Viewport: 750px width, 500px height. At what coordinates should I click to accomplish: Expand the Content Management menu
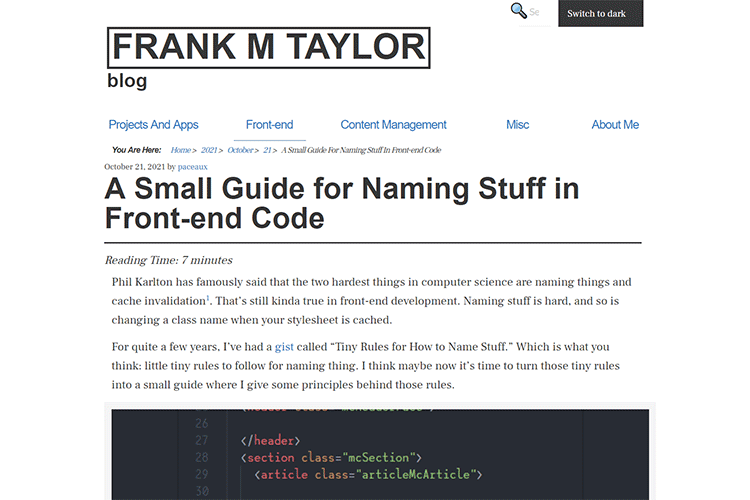(393, 125)
